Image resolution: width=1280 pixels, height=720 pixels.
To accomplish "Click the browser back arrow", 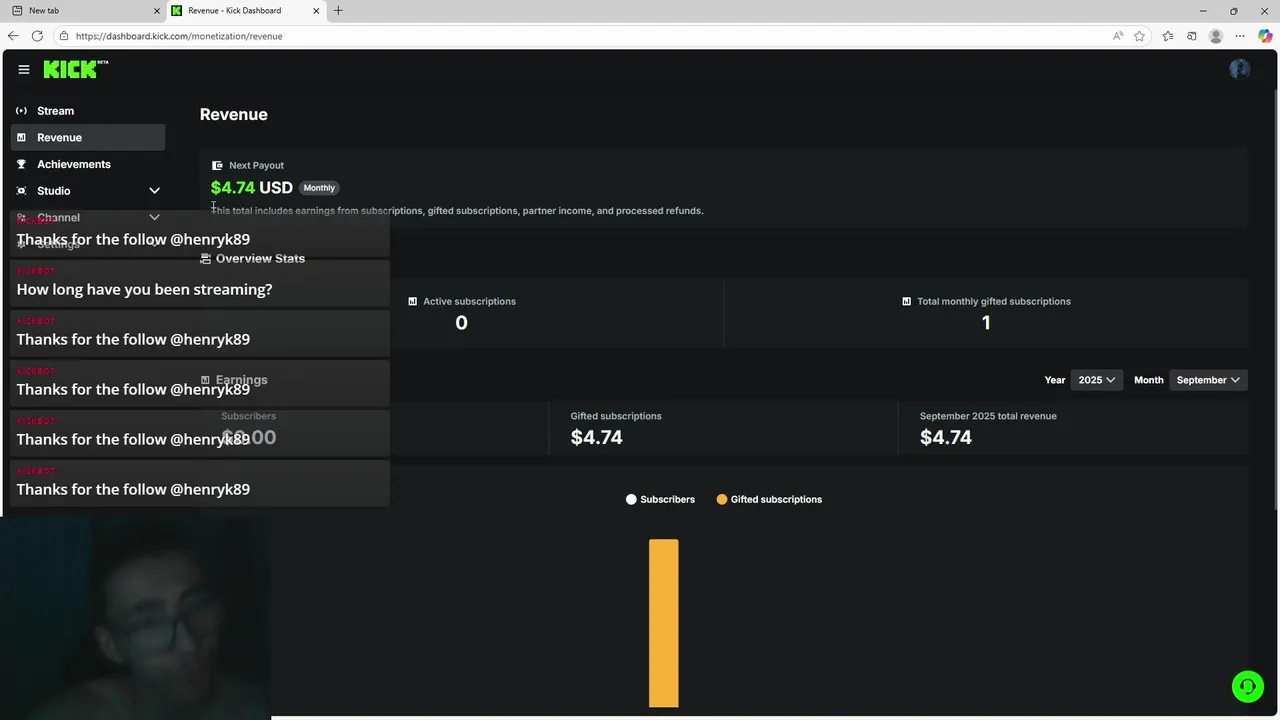I will point(13,36).
